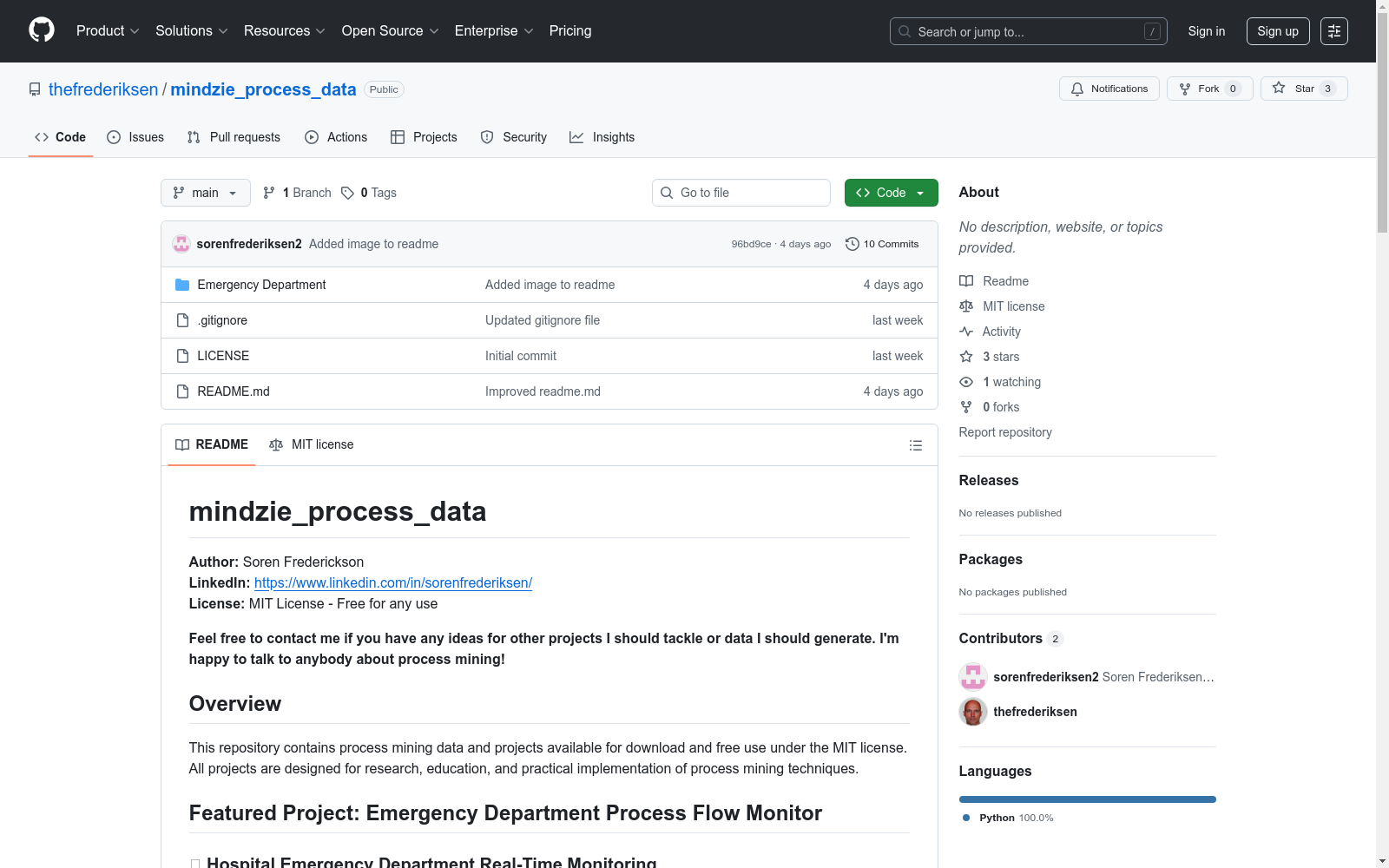The width and height of the screenshot is (1389, 868).
Task: Star the repository
Action: click(1304, 89)
